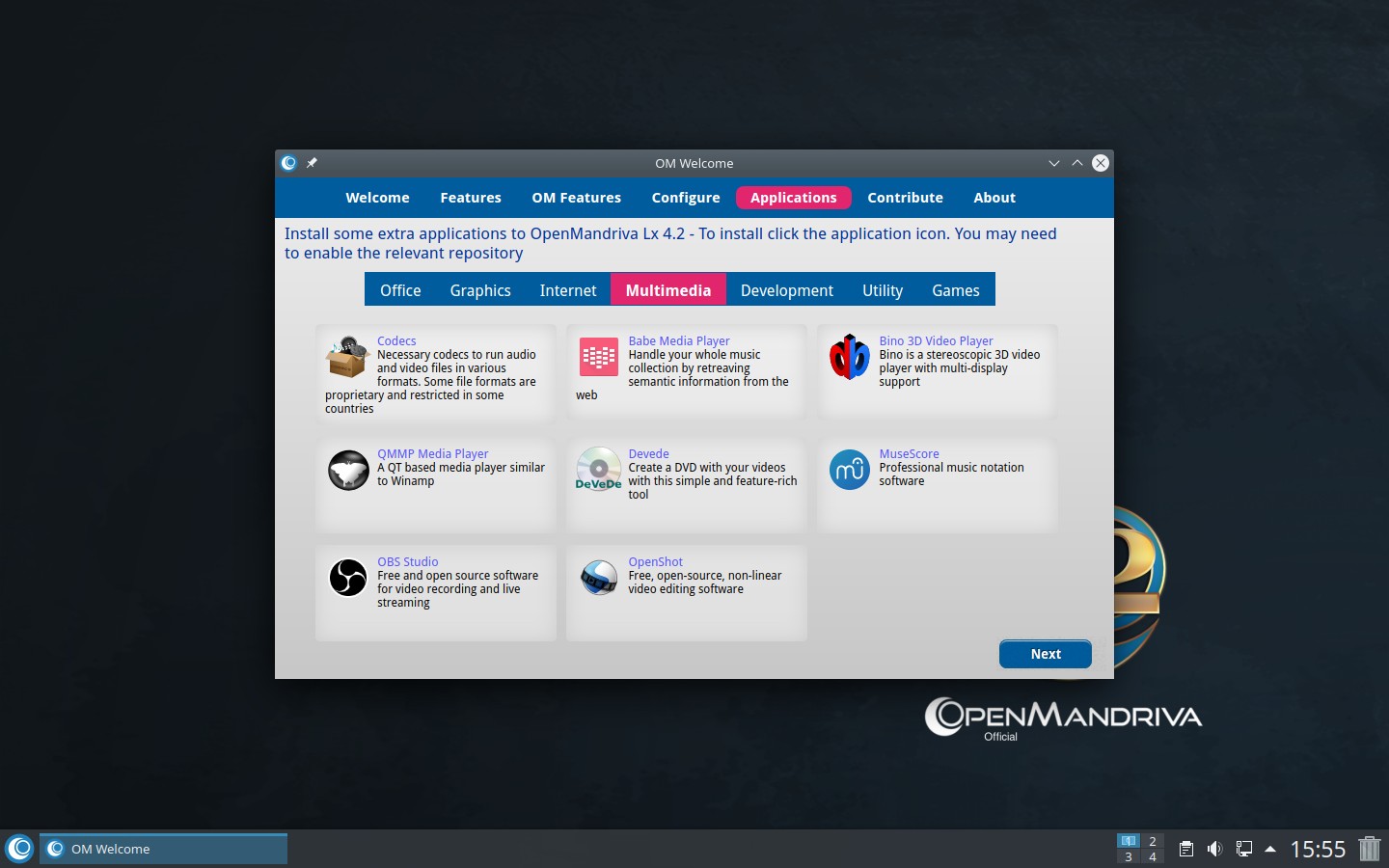Click the QMMP Media Player title
This screenshot has width=1389, height=868.
point(432,454)
